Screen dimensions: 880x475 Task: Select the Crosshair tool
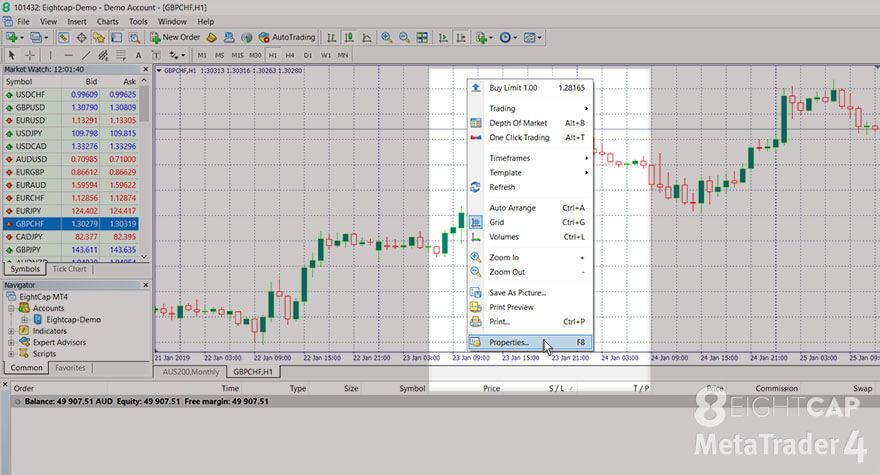click(x=30, y=55)
